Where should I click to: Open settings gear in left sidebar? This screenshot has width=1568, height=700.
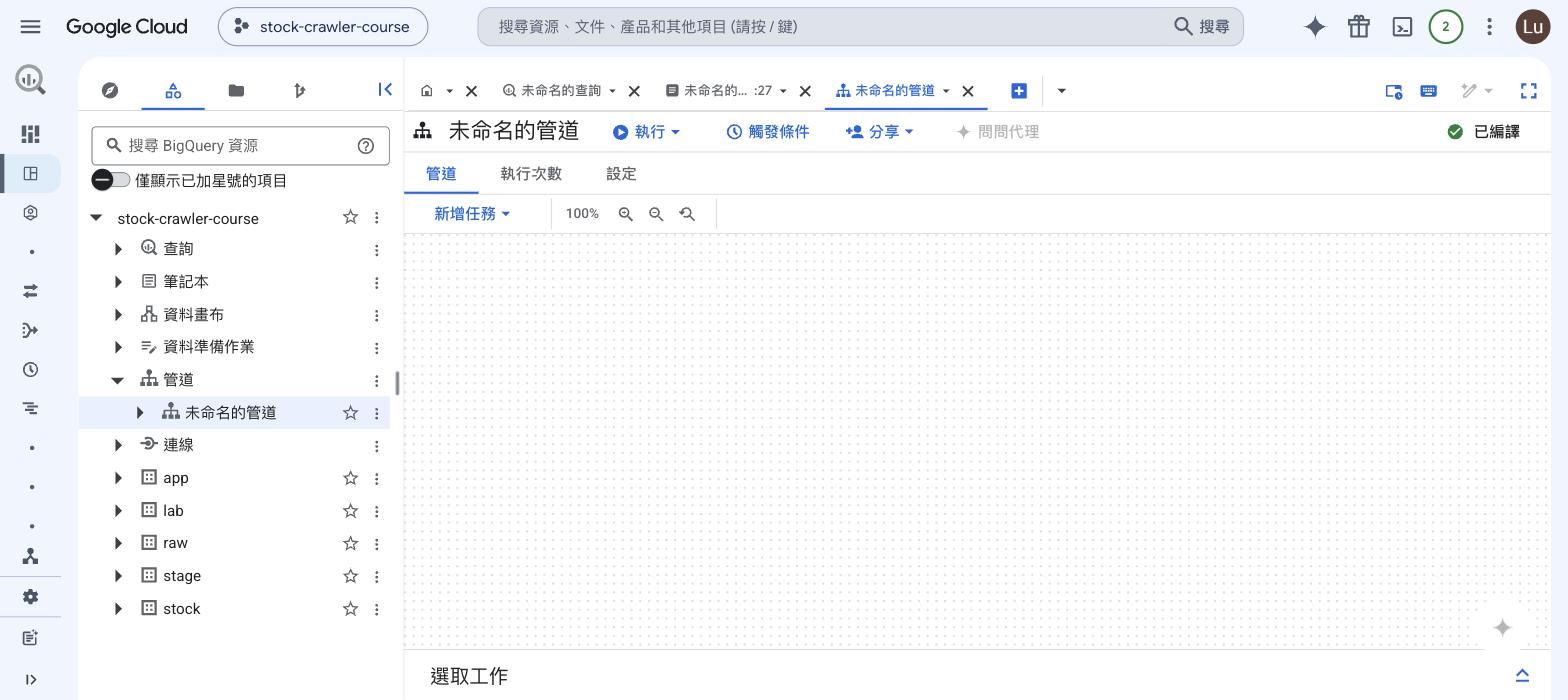[x=30, y=597]
